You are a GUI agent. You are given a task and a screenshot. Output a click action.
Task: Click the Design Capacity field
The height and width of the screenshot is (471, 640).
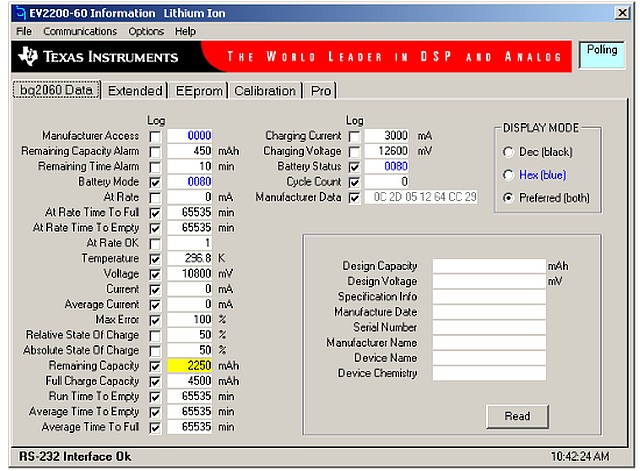(489, 266)
